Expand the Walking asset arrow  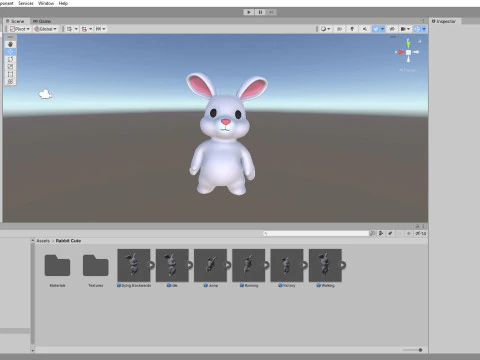click(343, 265)
